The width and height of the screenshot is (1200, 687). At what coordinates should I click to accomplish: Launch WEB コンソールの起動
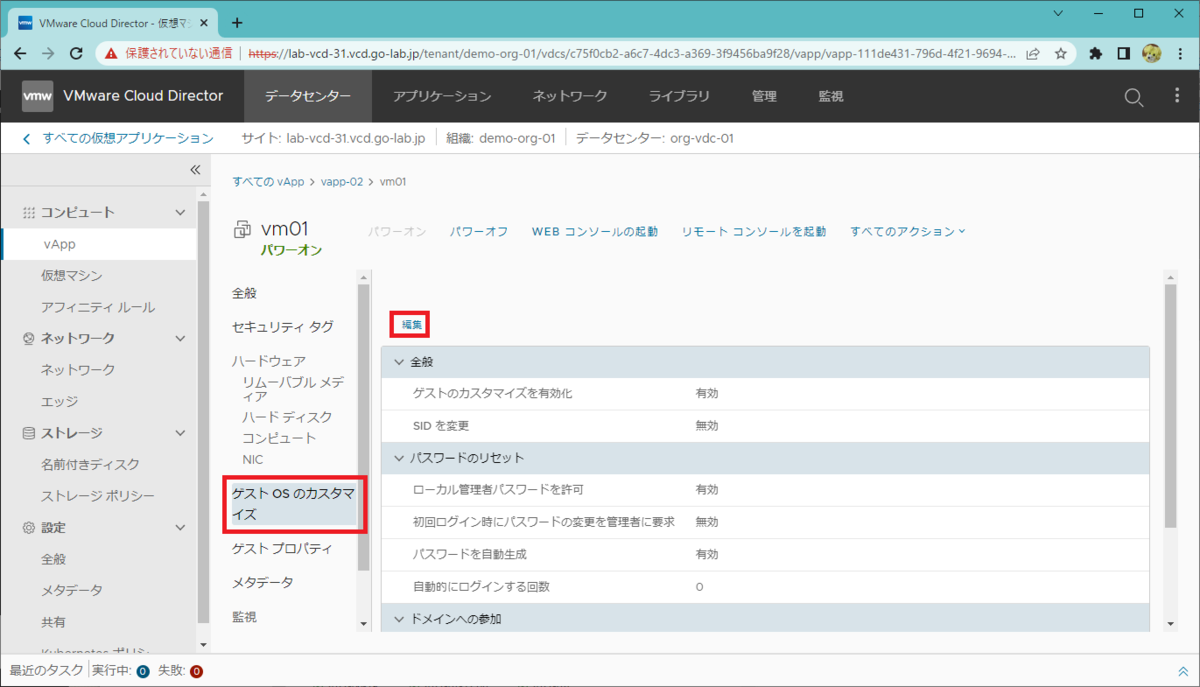point(595,231)
